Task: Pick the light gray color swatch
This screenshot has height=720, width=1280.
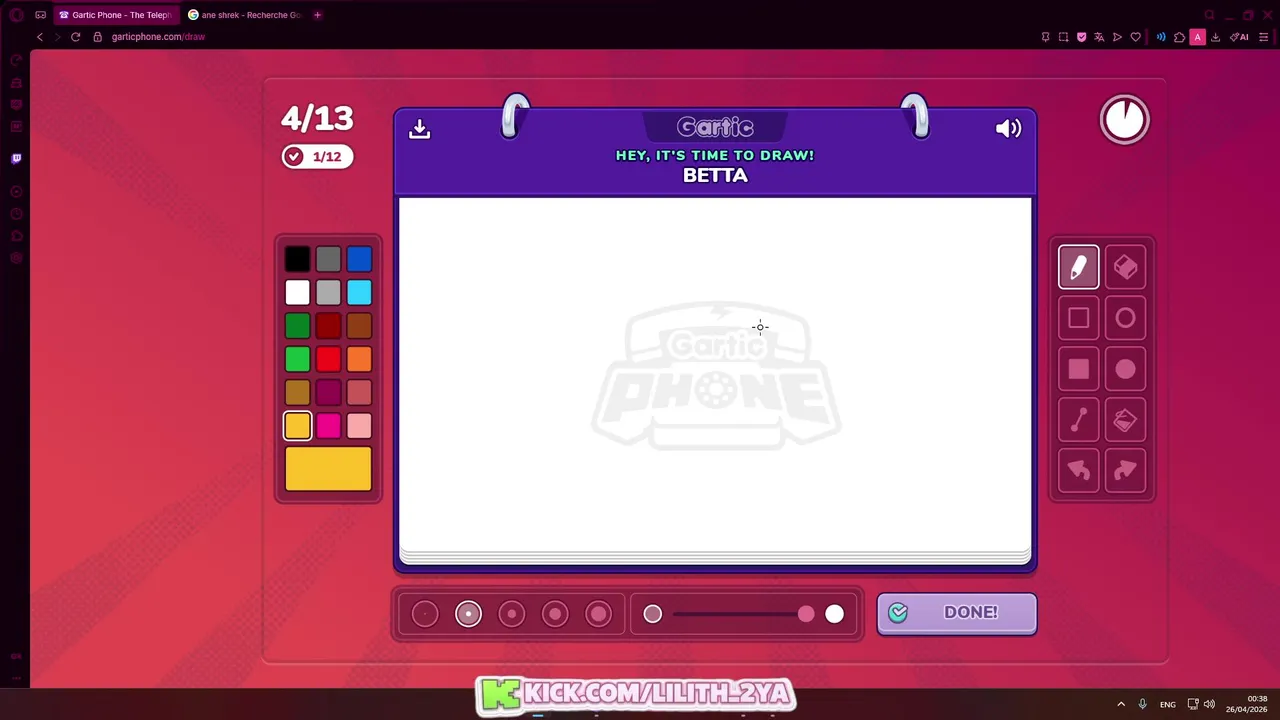Action: [328, 293]
